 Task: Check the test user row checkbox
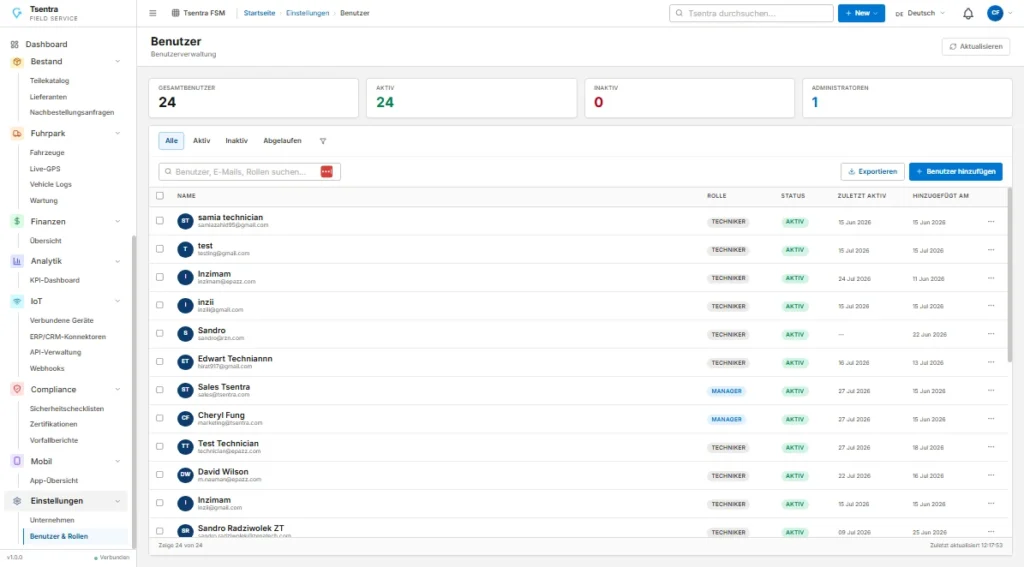(x=160, y=249)
